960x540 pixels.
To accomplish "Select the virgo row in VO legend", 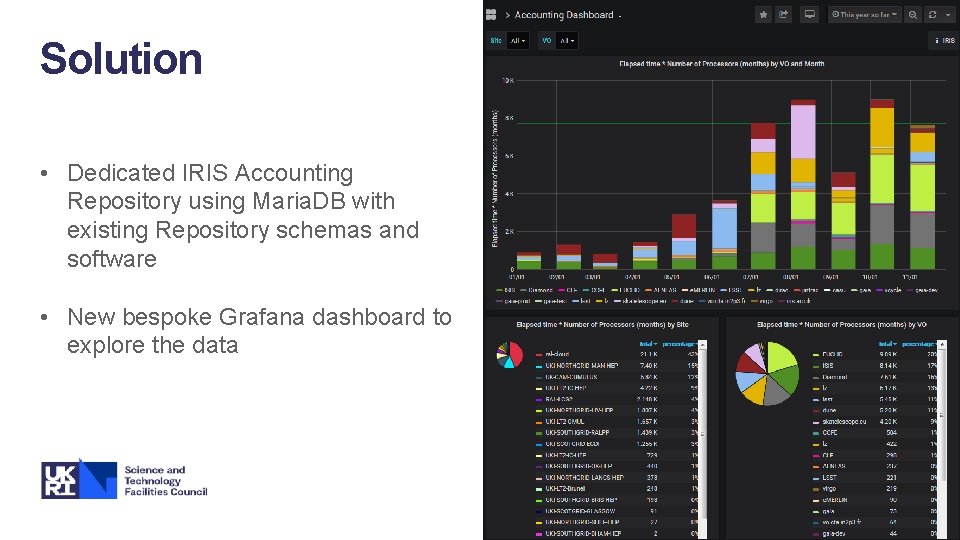I will pos(876,489).
